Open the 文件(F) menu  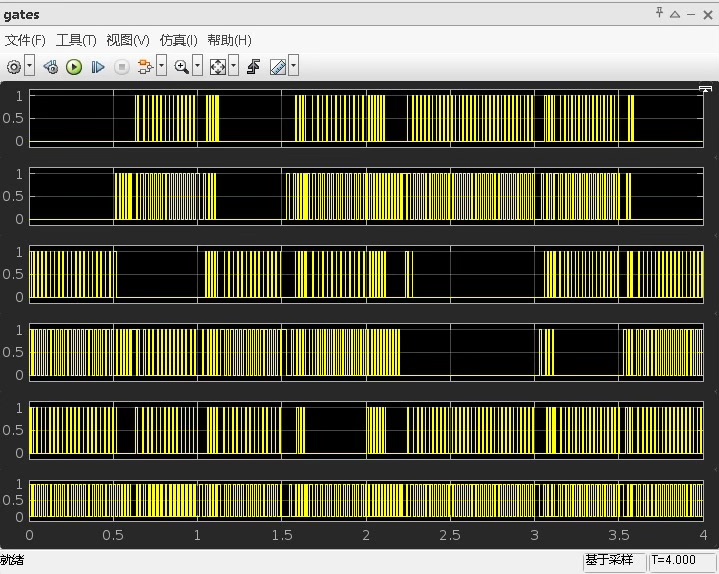(25, 40)
